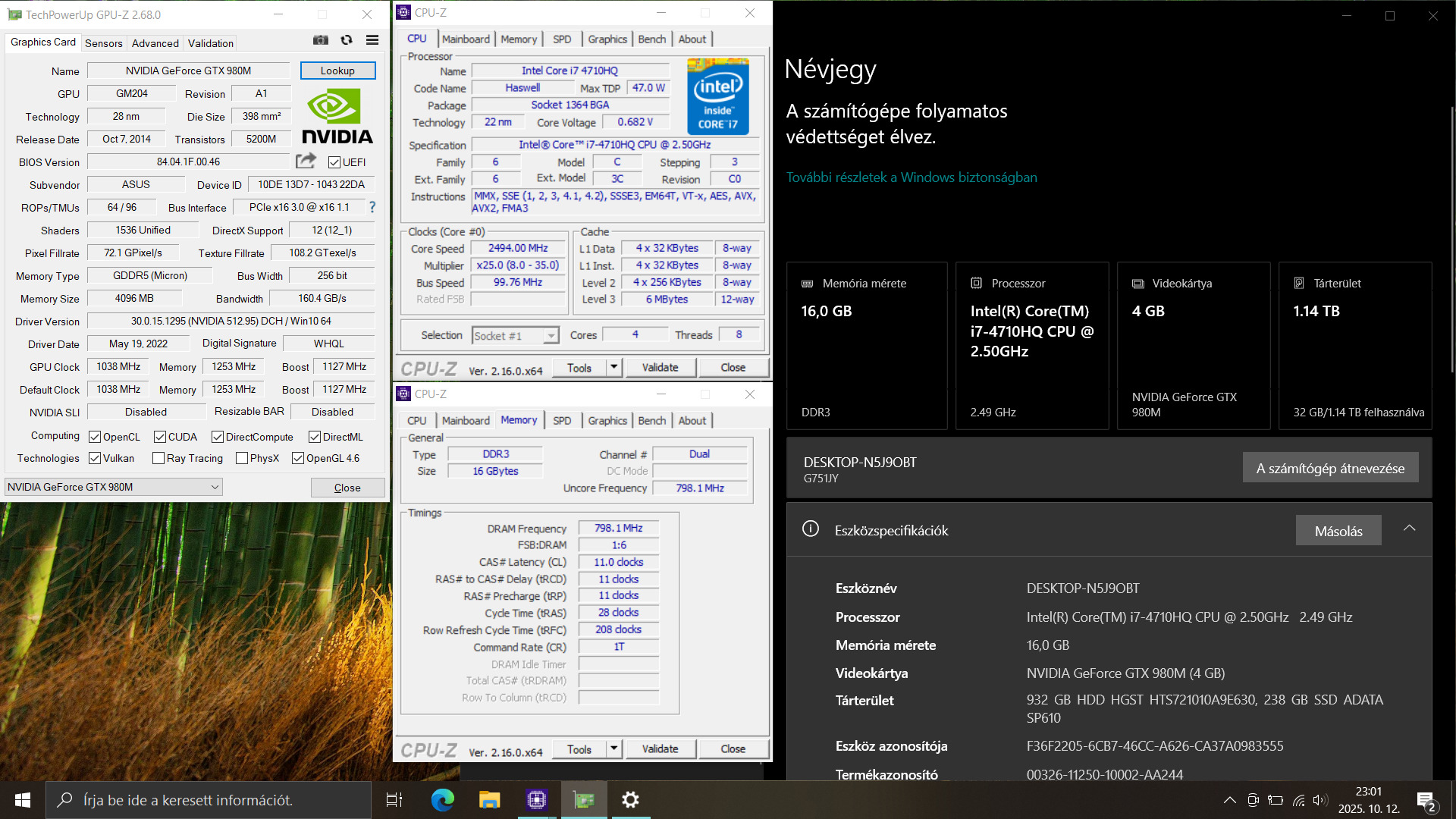Click the GPU-Z screenshot camera icon
1456x819 pixels.
(321, 40)
